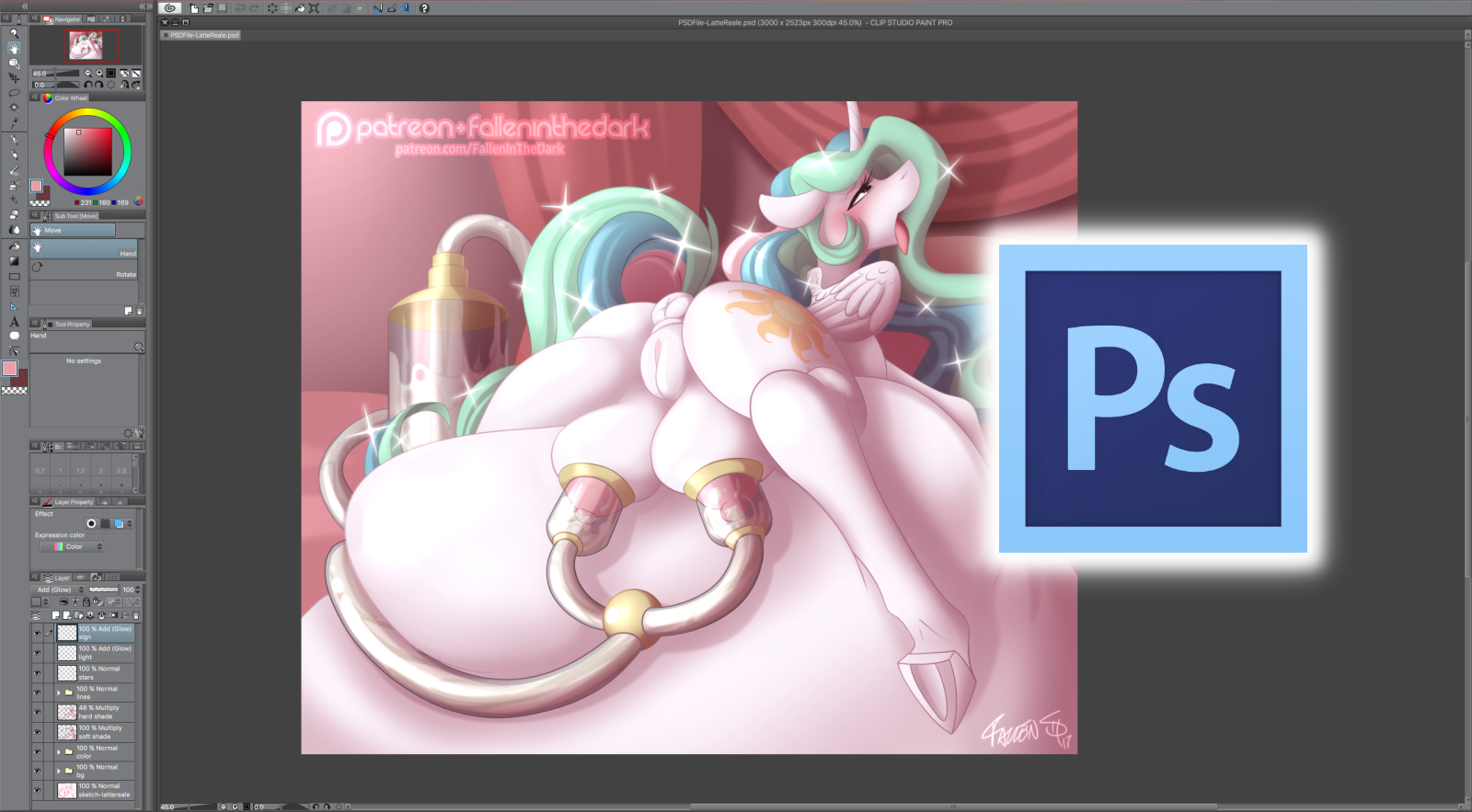This screenshot has width=1472, height=812.
Task: Hide the soft shade layer
Action: point(37,732)
